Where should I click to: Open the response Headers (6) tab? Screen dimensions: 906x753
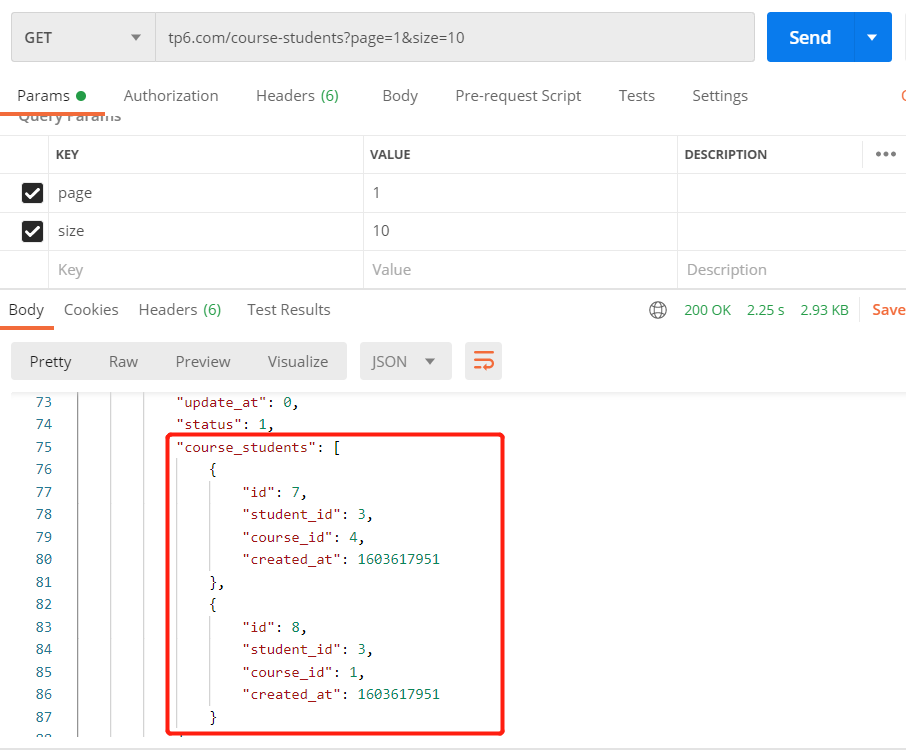(x=180, y=310)
